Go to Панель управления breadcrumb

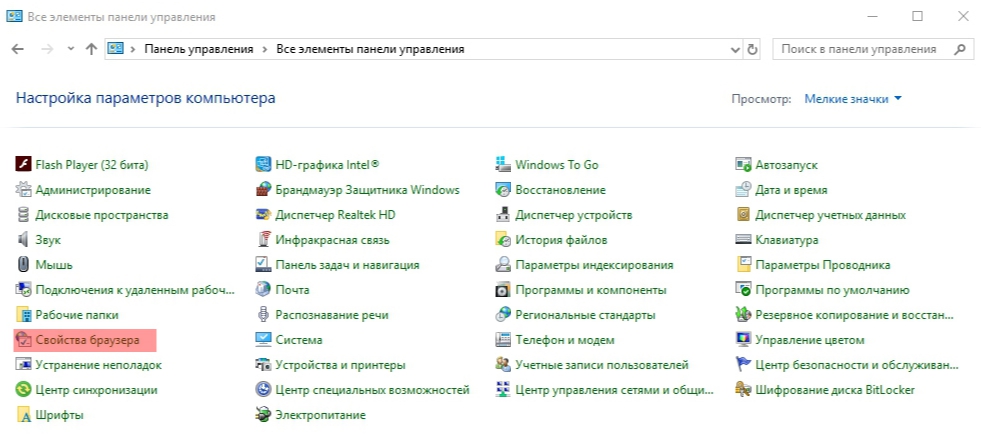point(199,49)
